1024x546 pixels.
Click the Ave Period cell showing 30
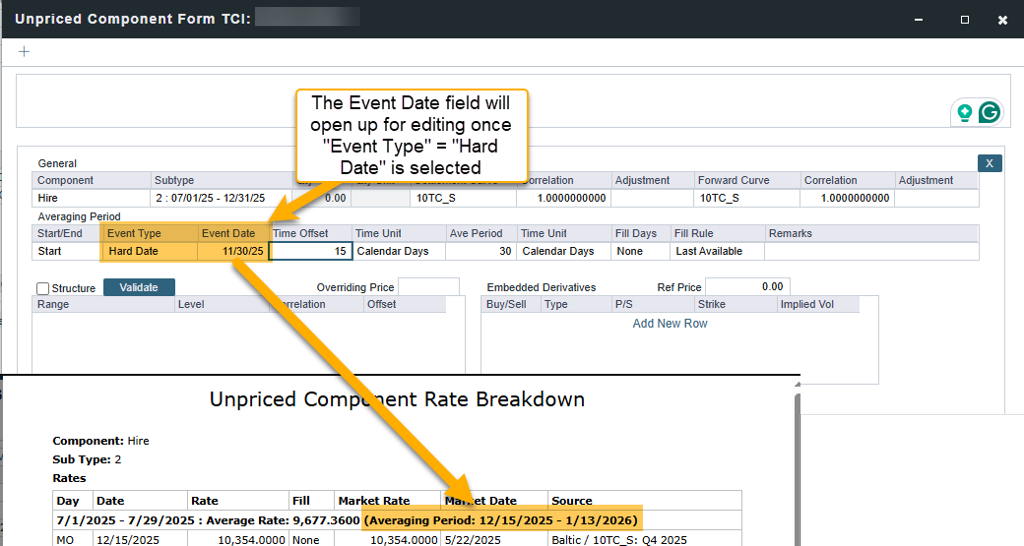click(480, 251)
